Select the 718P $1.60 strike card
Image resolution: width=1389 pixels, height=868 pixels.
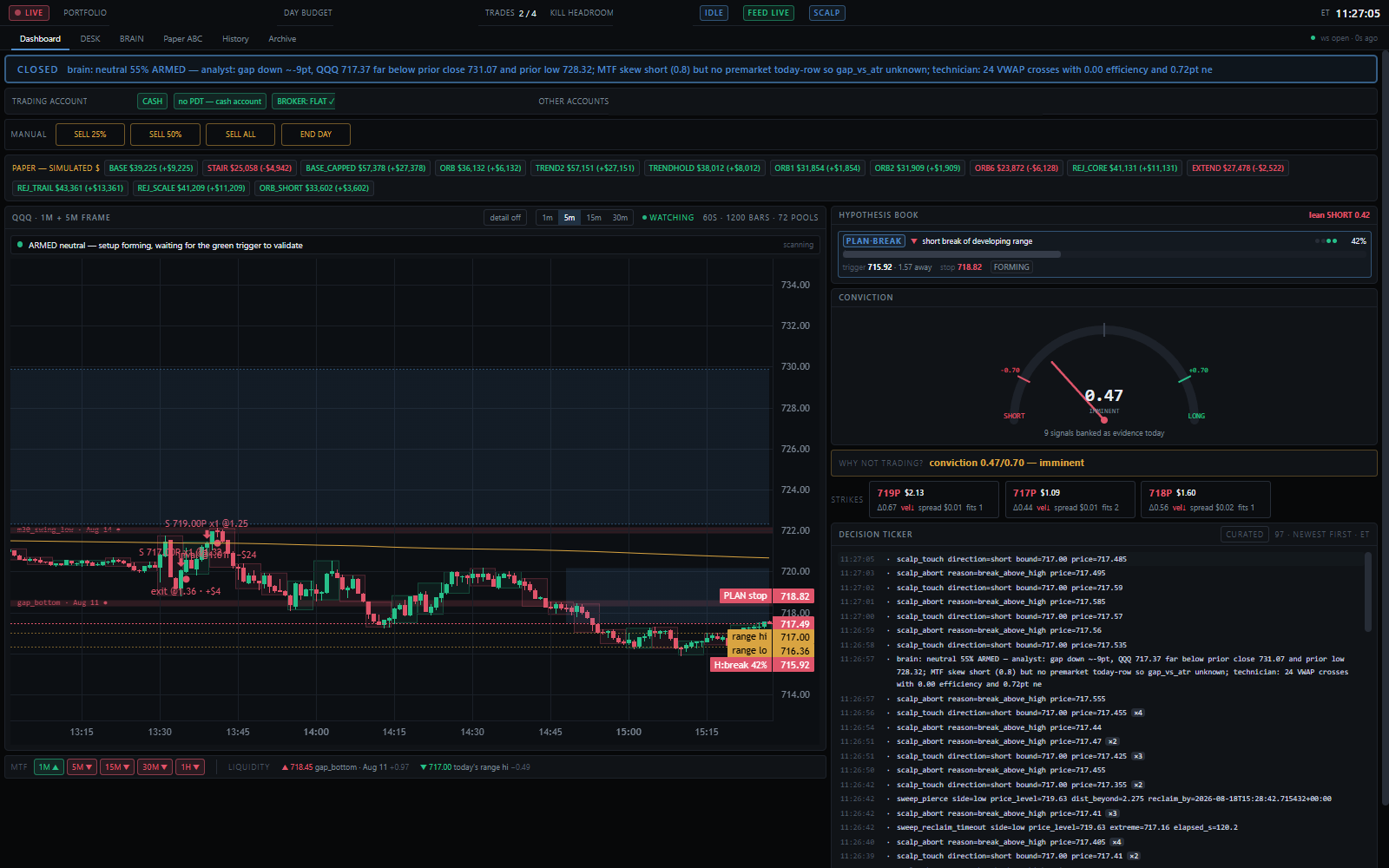1206,500
